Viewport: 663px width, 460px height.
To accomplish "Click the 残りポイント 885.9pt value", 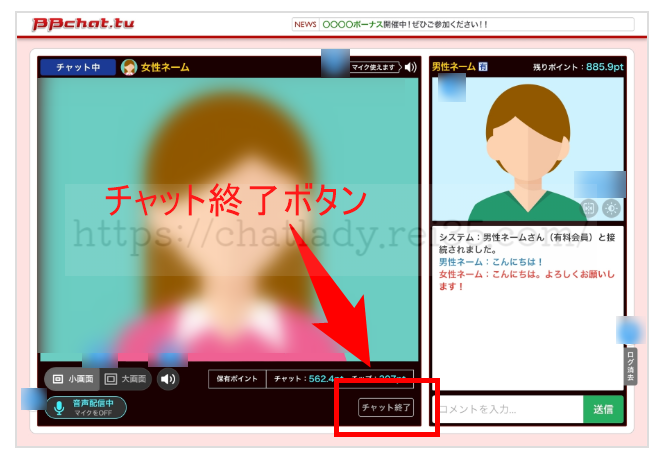I will pyautogui.click(x=605, y=67).
